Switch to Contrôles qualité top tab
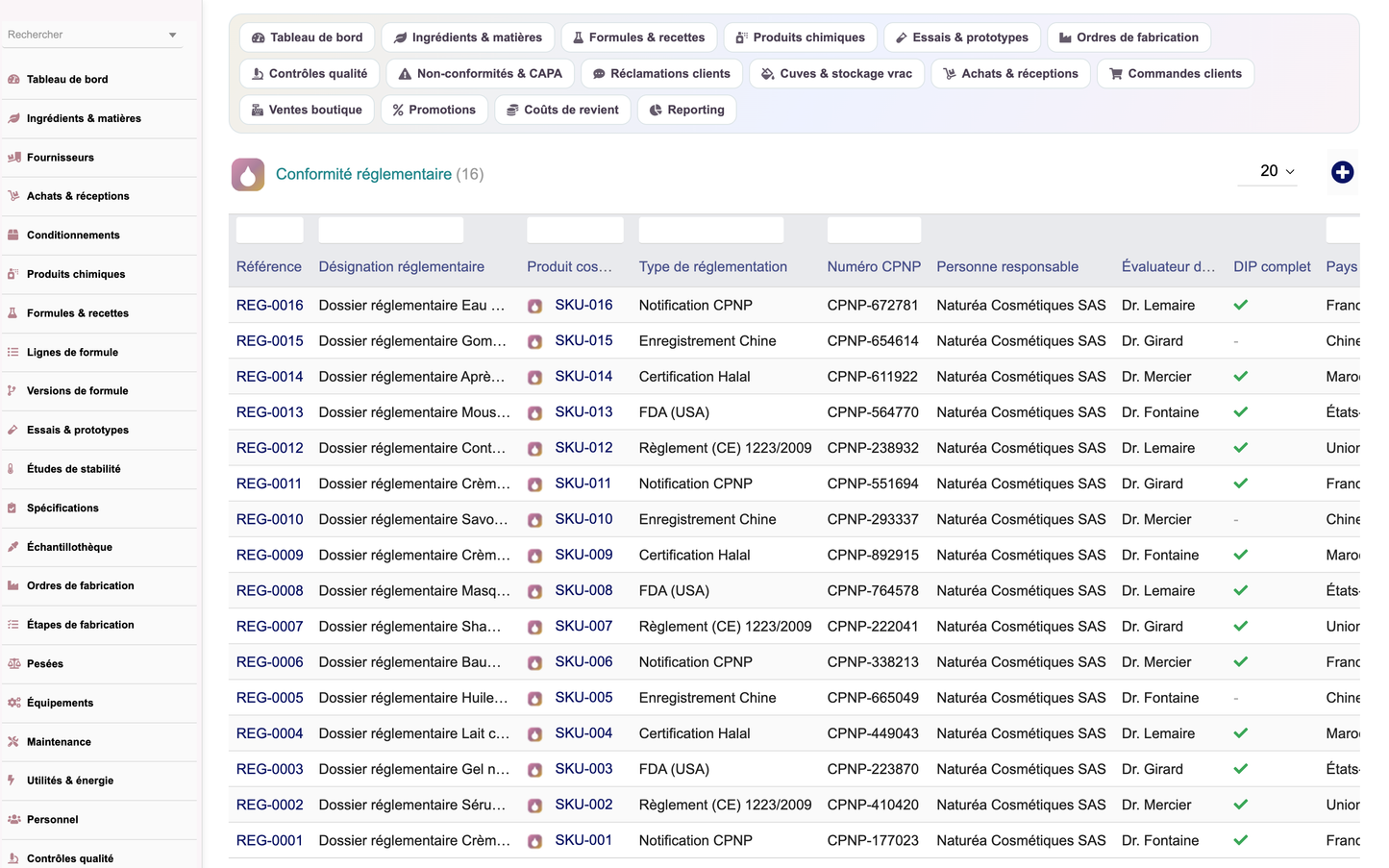The width and height of the screenshot is (1389, 868). pos(310,74)
